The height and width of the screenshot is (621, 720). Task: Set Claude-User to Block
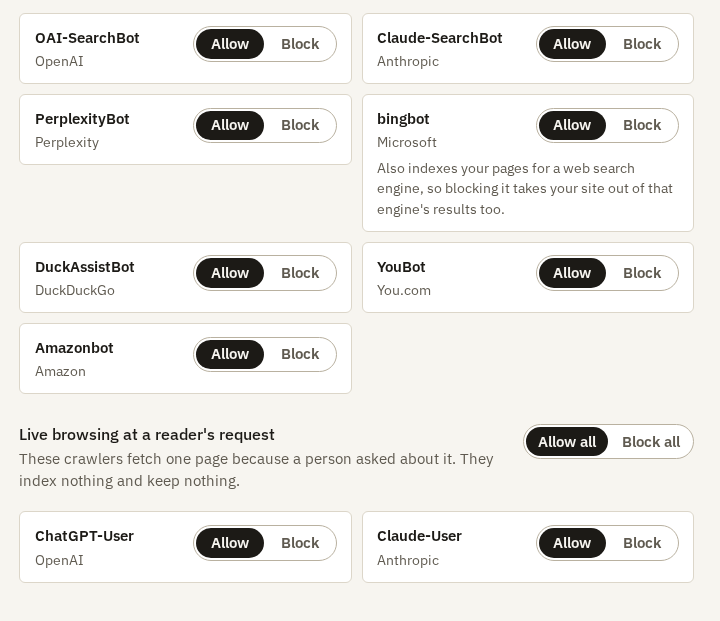click(x=642, y=543)
